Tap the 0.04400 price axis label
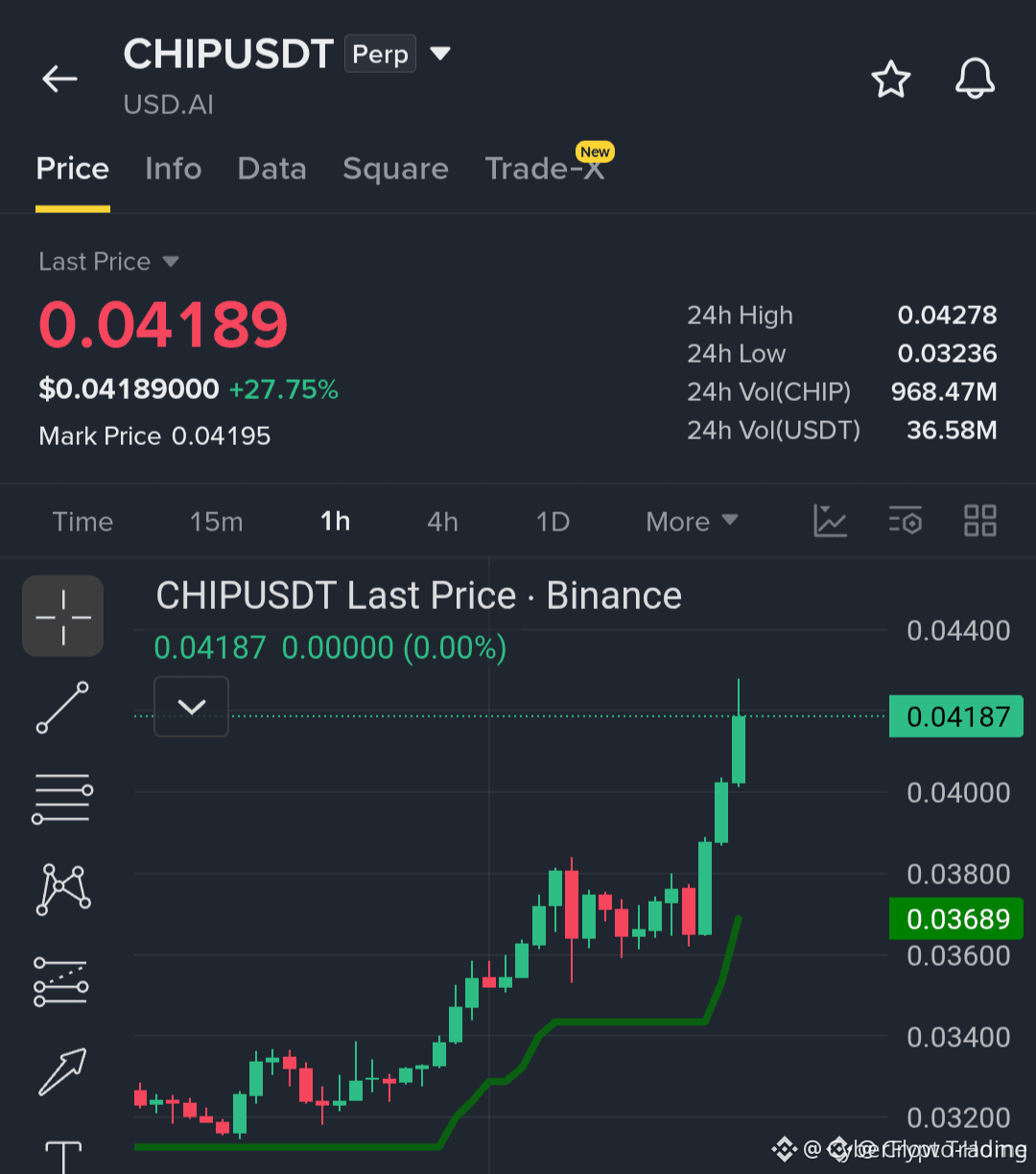 pos(958,631)
